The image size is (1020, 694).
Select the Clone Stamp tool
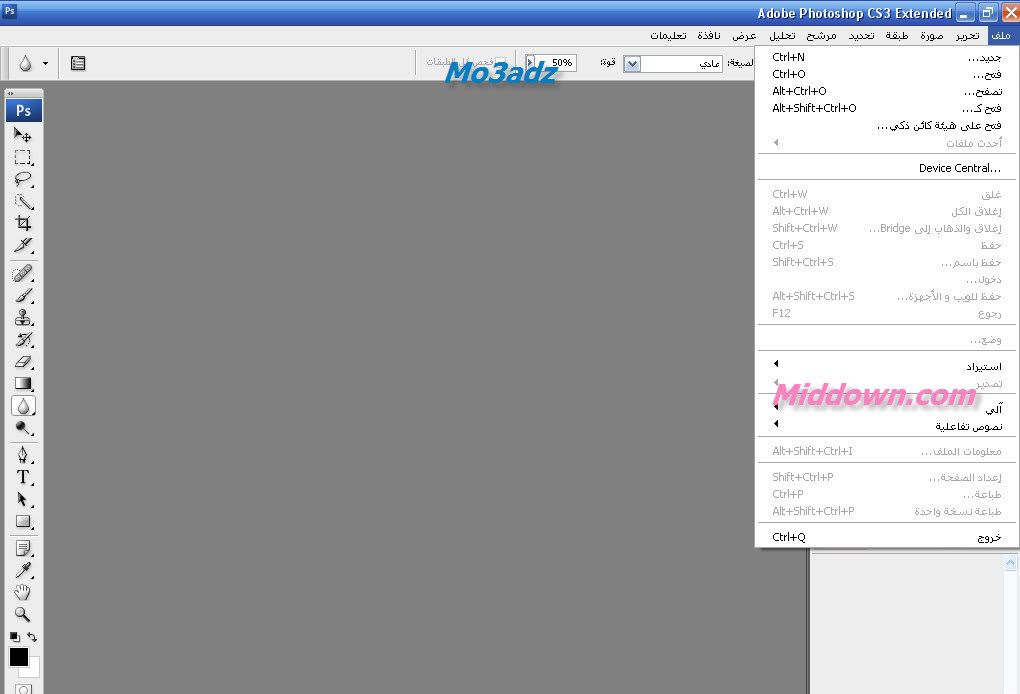tap(23, 317)
